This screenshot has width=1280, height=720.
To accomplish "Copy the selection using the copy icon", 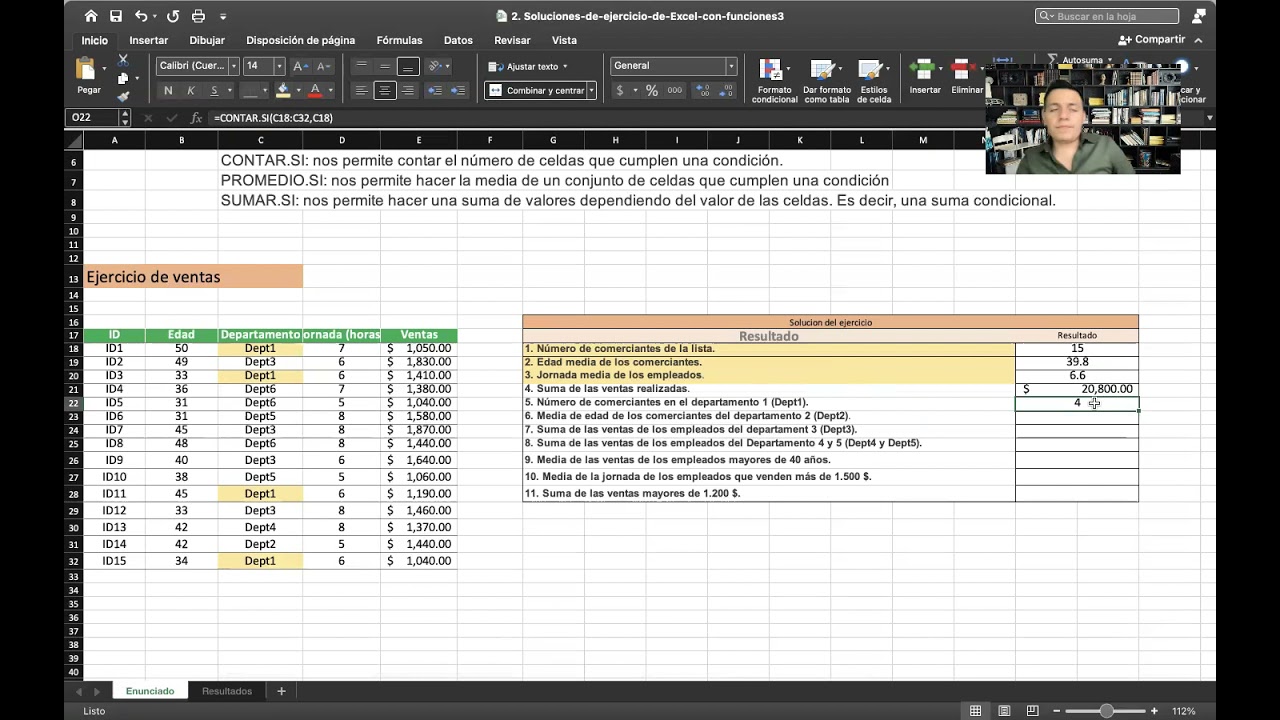I will point(123,79).
